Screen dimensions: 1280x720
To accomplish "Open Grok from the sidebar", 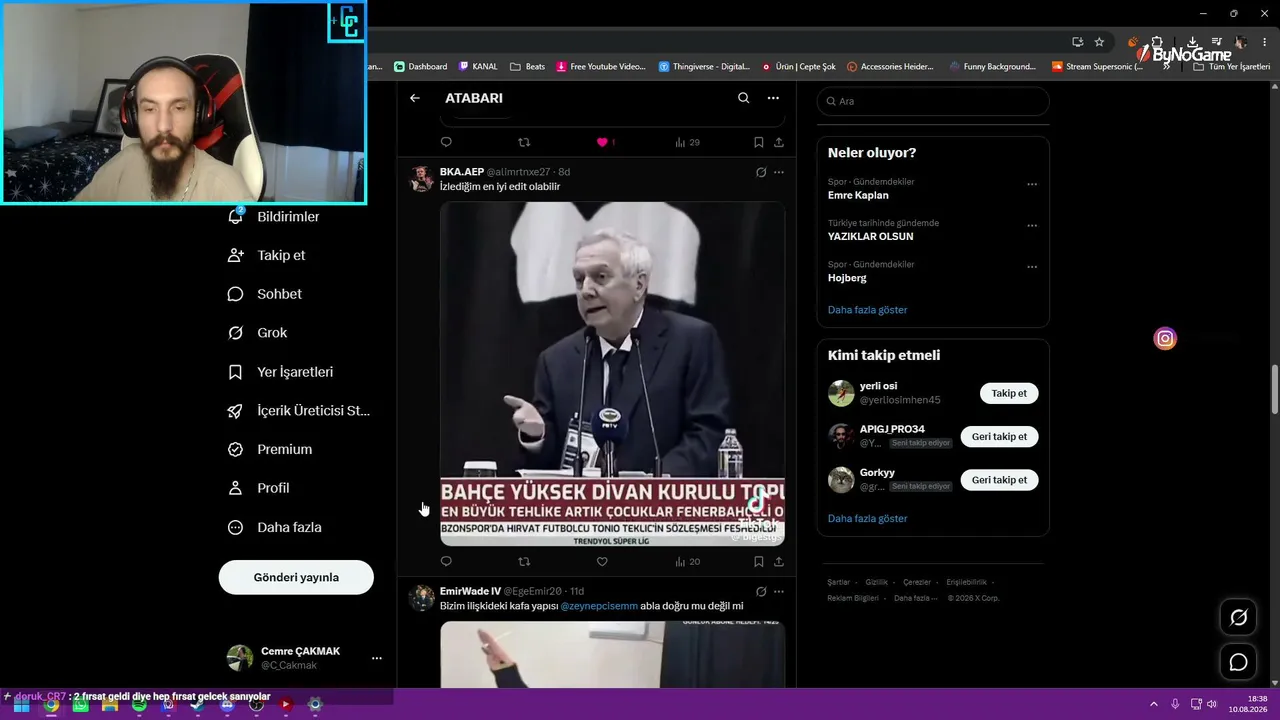I will point(257,333).
